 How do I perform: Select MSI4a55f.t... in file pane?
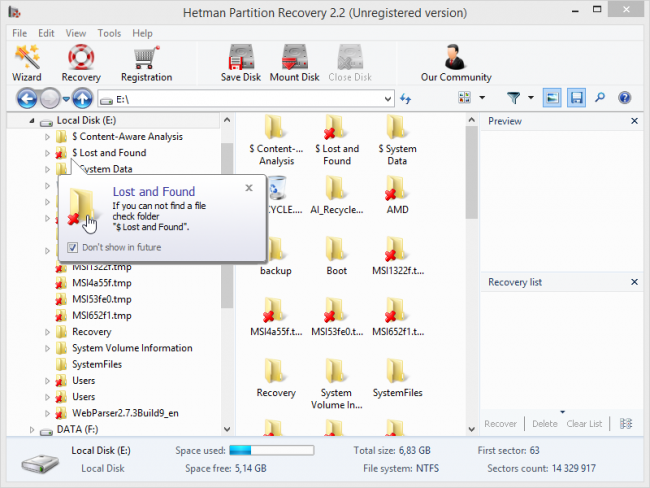[x=276, y=316]
